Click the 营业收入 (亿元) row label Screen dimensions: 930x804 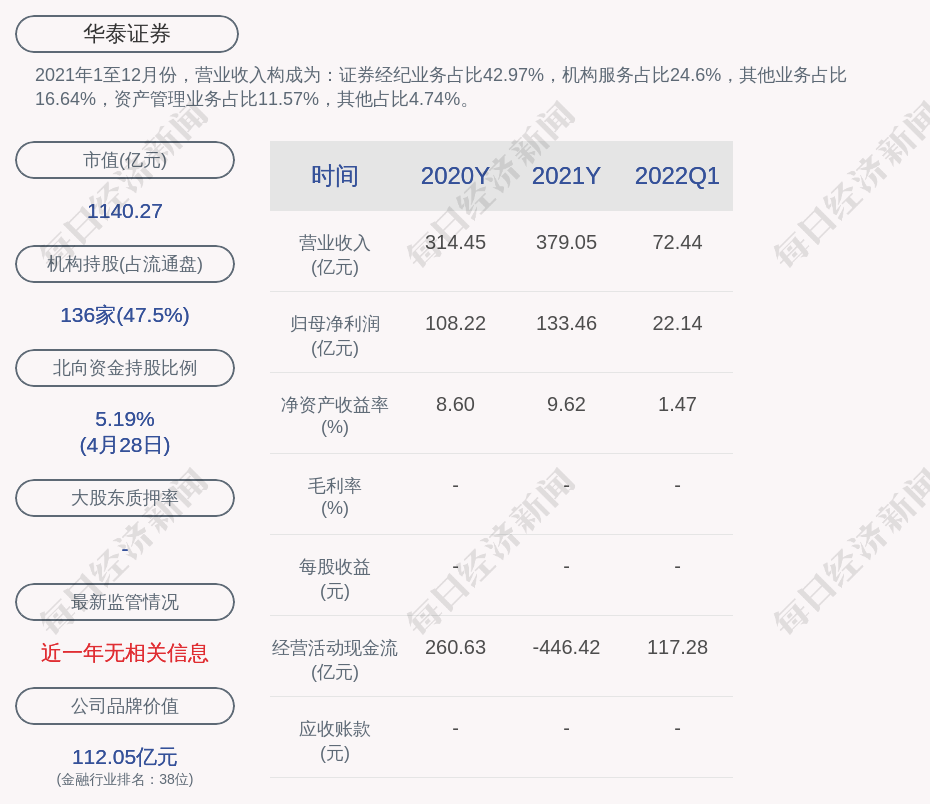click(335, 255)
